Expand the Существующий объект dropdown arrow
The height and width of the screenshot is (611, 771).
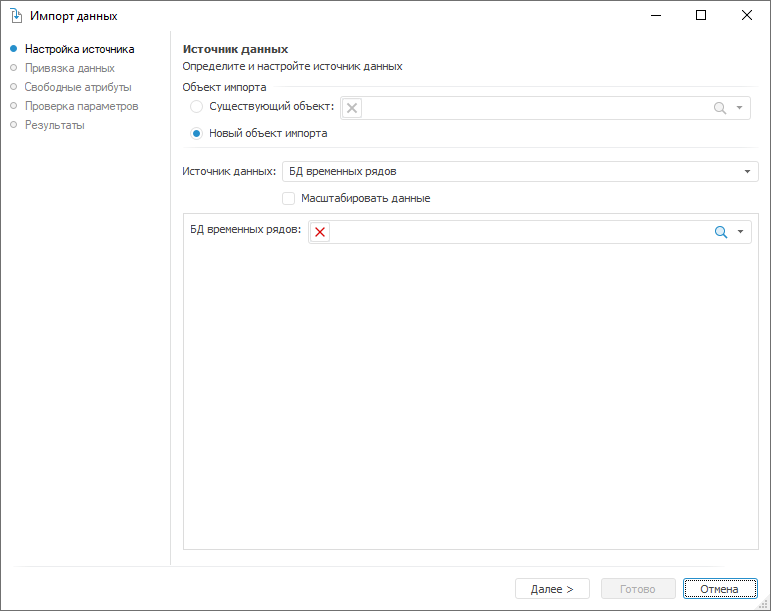point(740,108)
